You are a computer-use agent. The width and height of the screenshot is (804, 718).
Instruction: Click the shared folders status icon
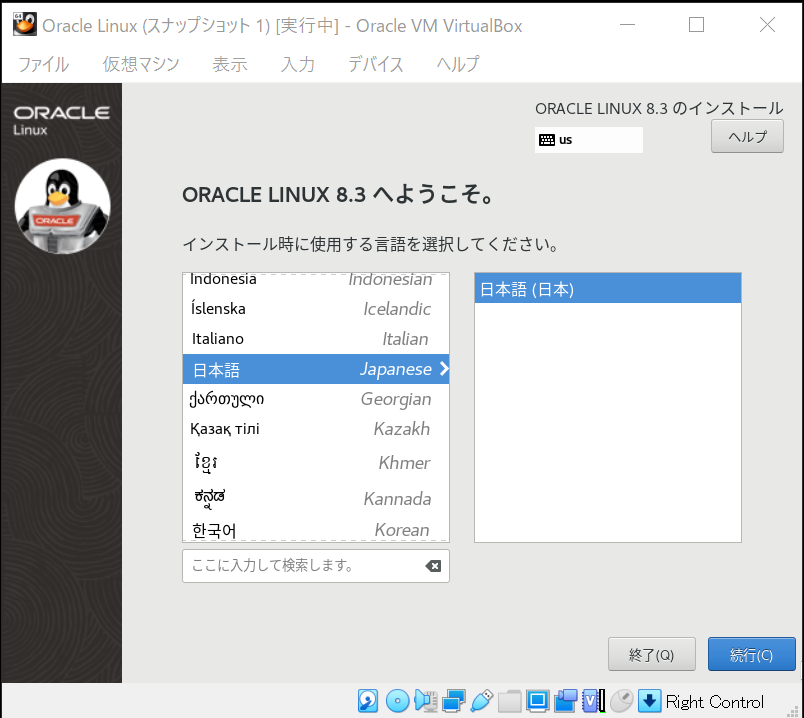[509, 701]
